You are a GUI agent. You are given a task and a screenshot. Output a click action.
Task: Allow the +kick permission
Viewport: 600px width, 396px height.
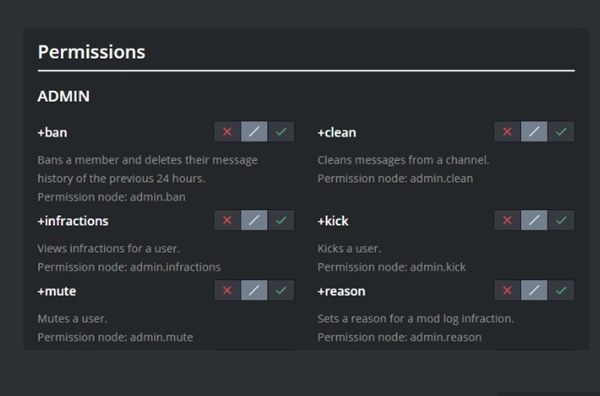tap(561, 220)
